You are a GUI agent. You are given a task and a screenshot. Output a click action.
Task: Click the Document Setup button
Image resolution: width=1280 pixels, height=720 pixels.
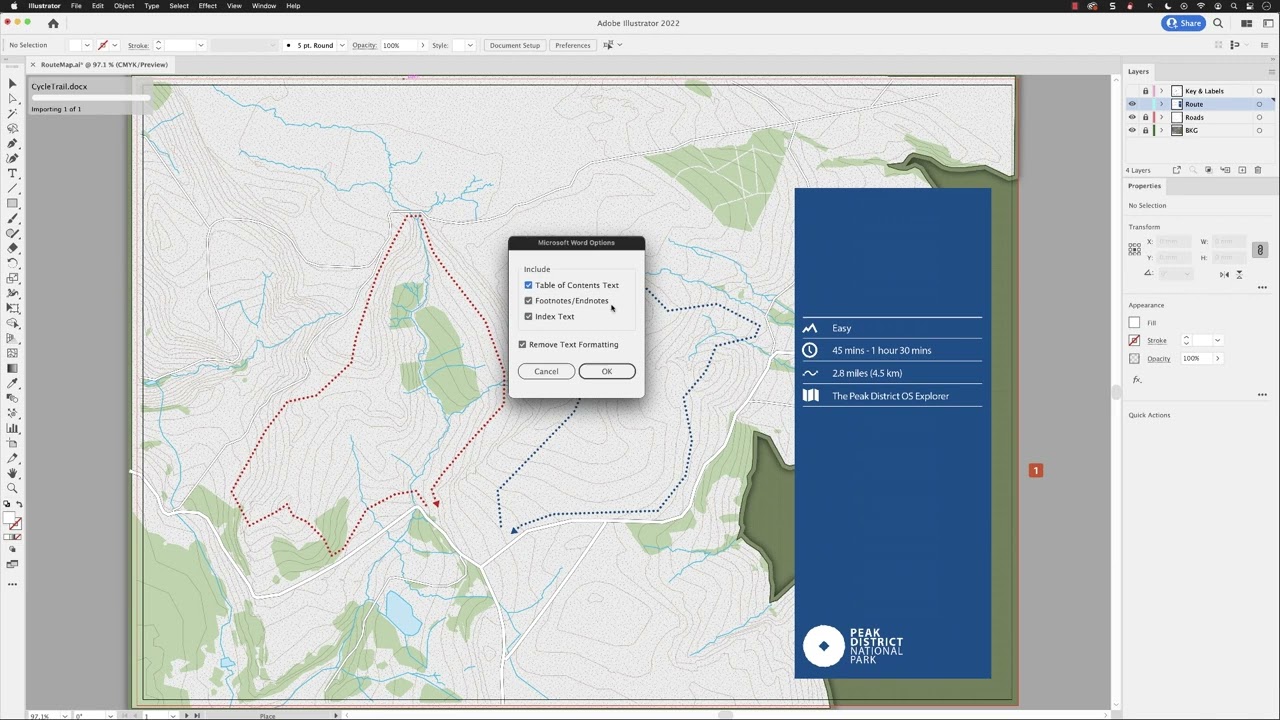click(x=515, y=45)
